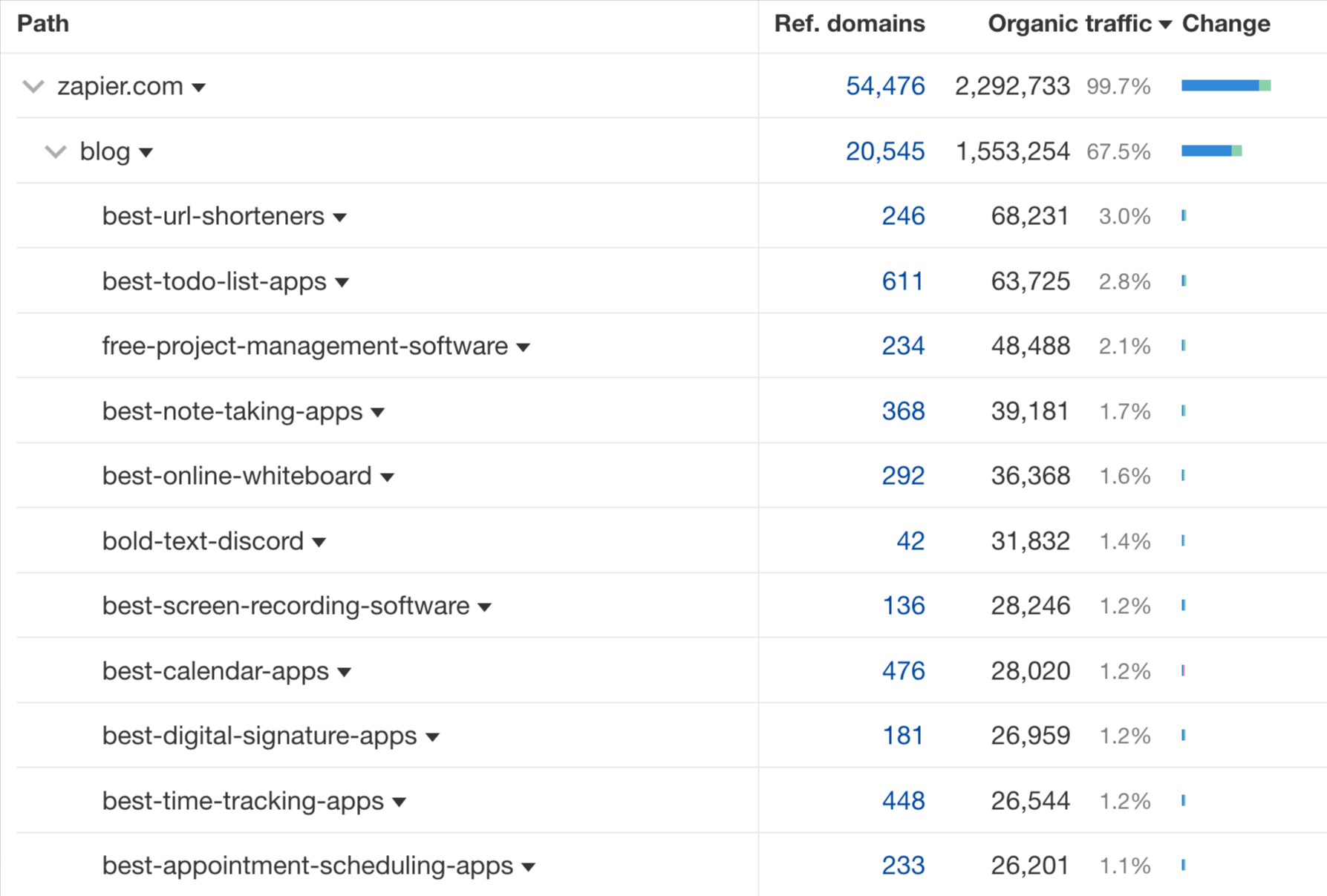Viewport: 1327px width, 896px height.
Task: Open the 20,545 referring domains for blog
Action: [885, 151]
